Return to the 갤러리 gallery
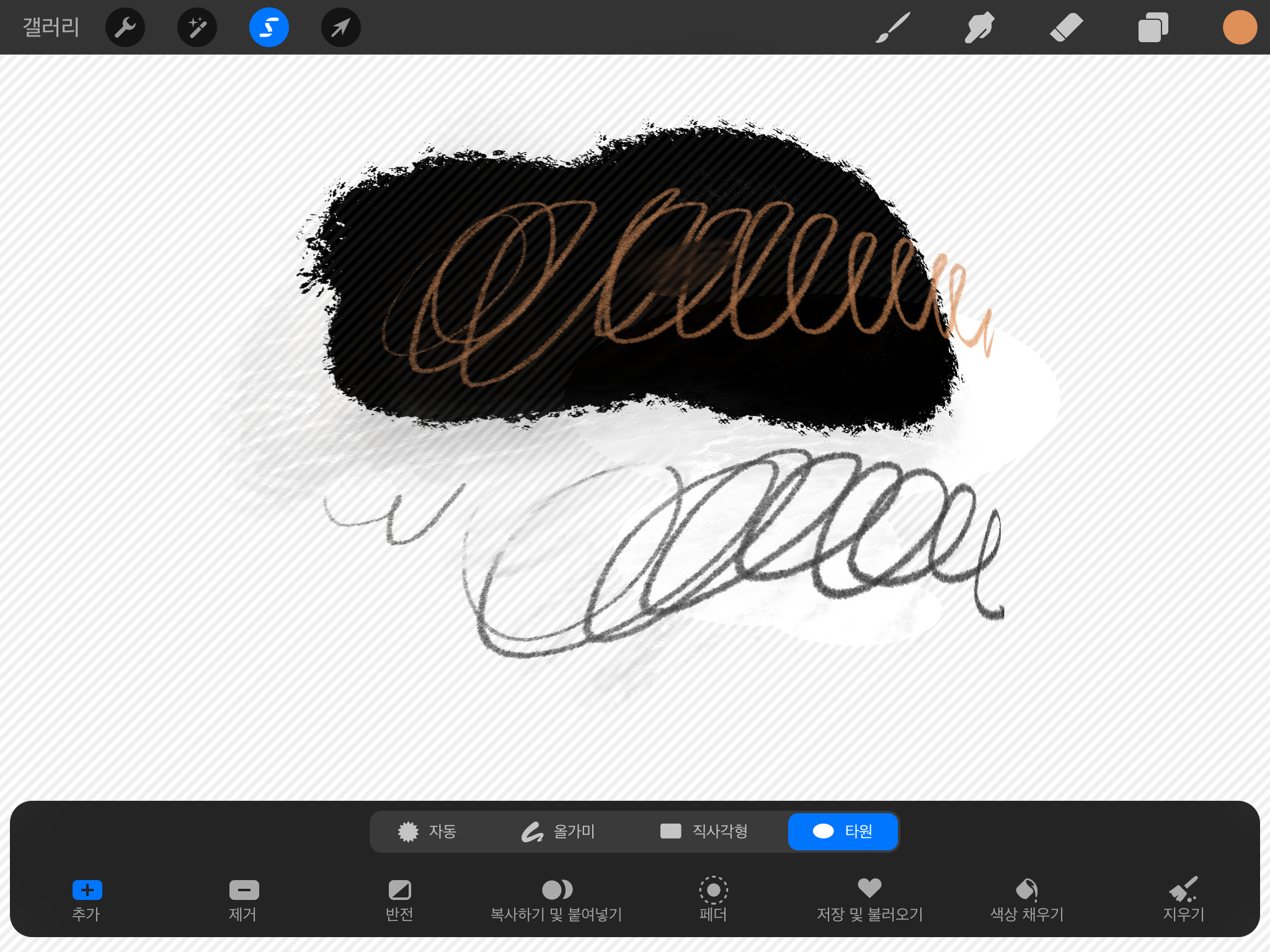1270x952 pixels. click(x=51, y=28)
